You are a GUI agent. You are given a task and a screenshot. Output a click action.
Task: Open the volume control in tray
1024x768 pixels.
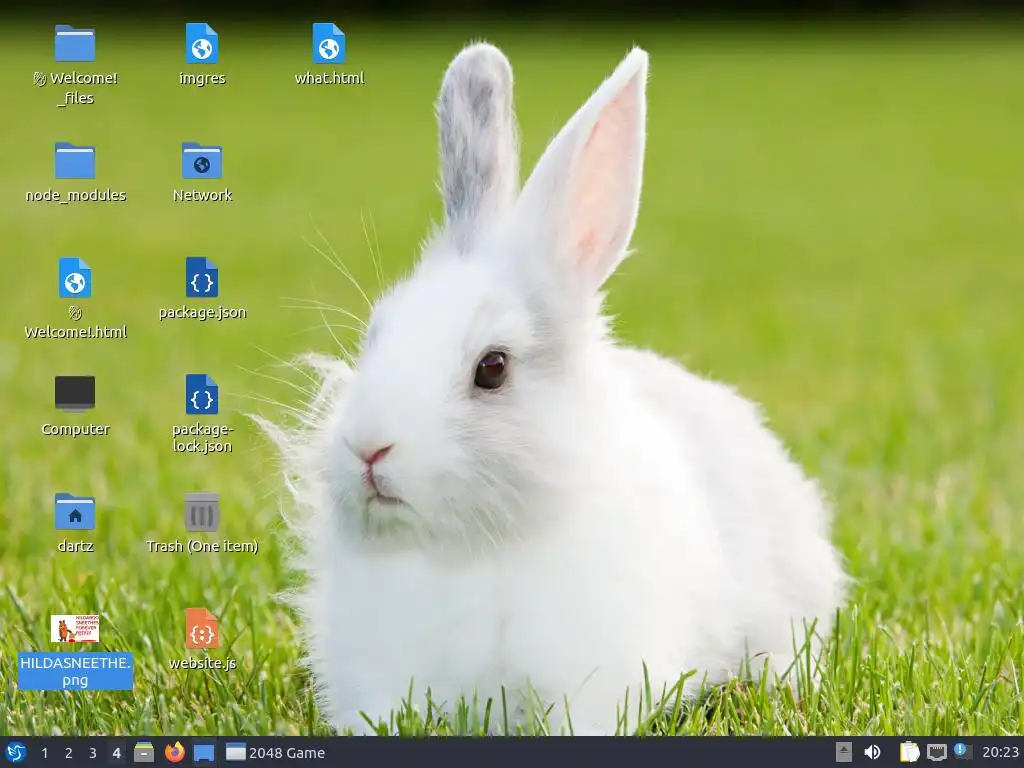click(x=872, y=752)
